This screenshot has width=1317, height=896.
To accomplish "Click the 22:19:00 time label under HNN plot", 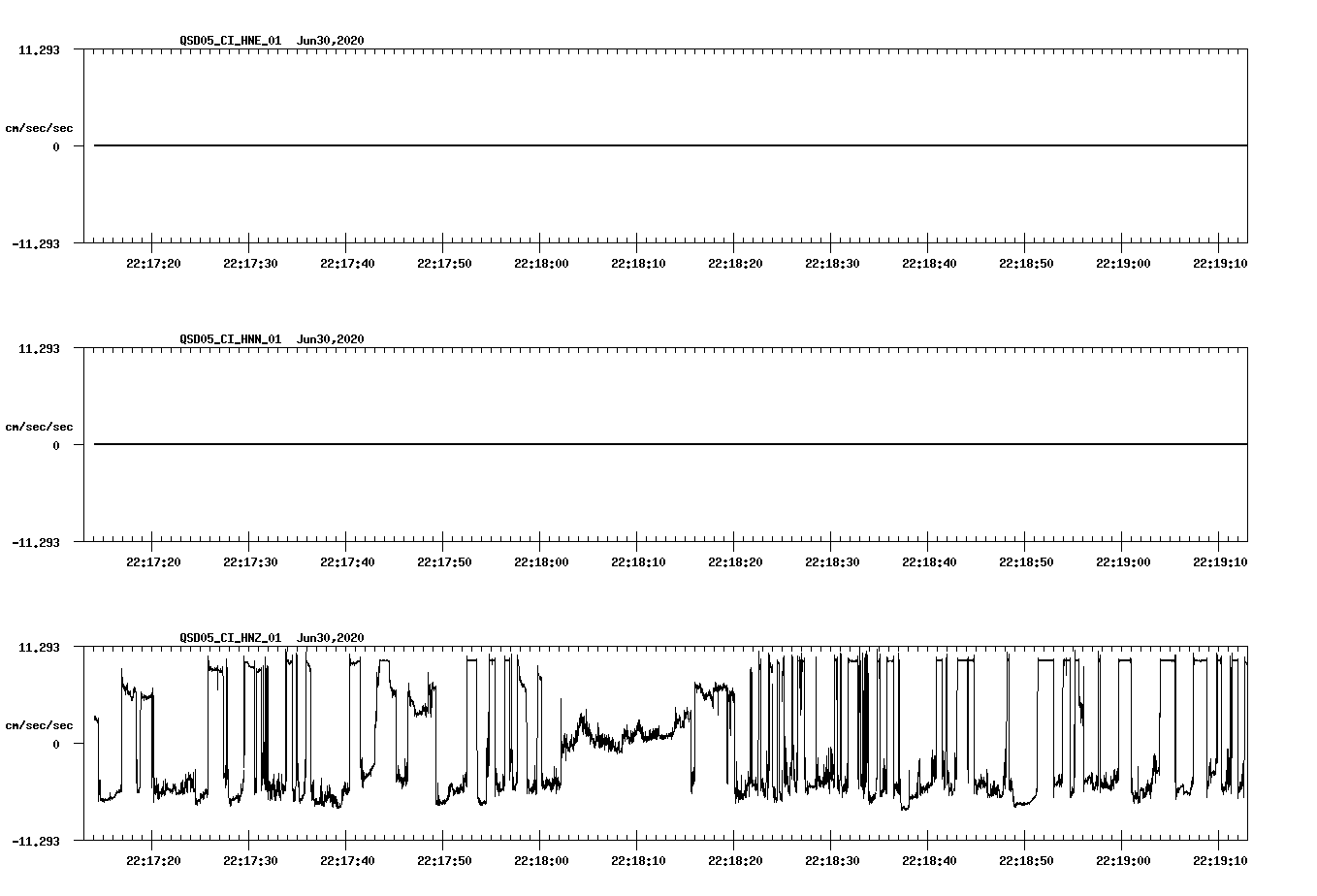I will [1123, 562].
